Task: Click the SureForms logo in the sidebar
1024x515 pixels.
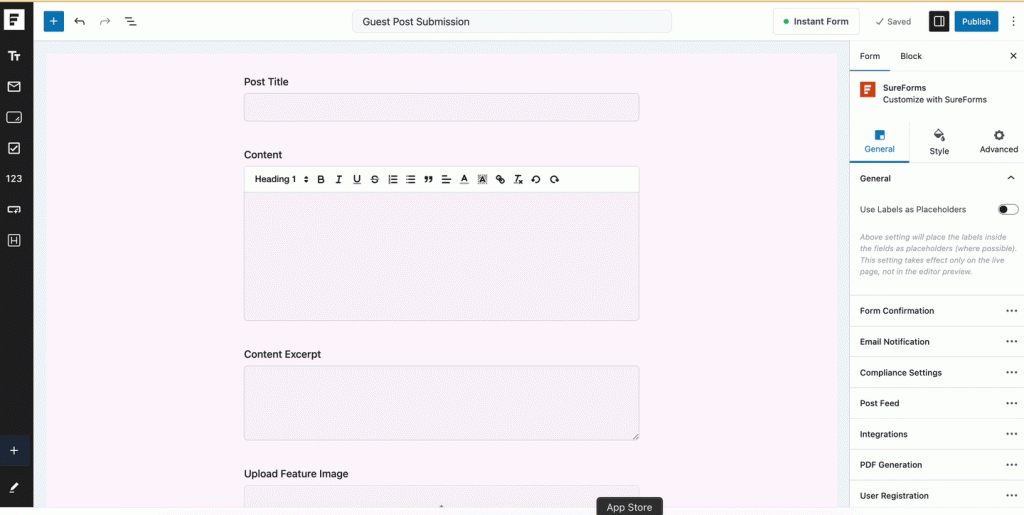Action: [14, 20]
